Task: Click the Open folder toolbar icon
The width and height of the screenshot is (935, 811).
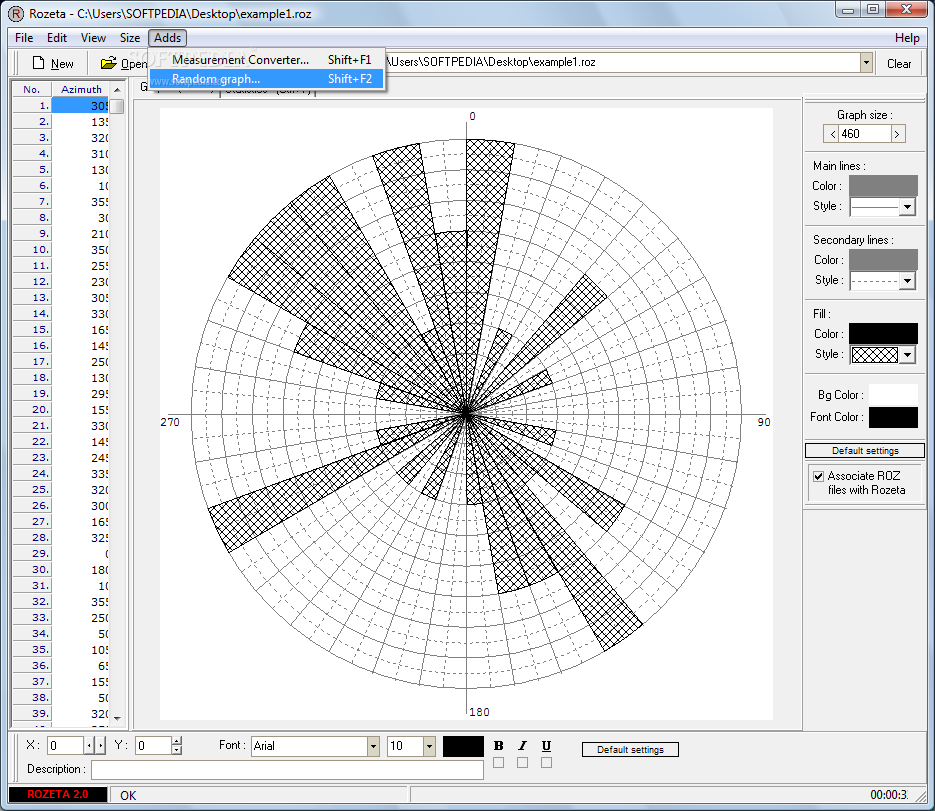Action: point(109,63)
